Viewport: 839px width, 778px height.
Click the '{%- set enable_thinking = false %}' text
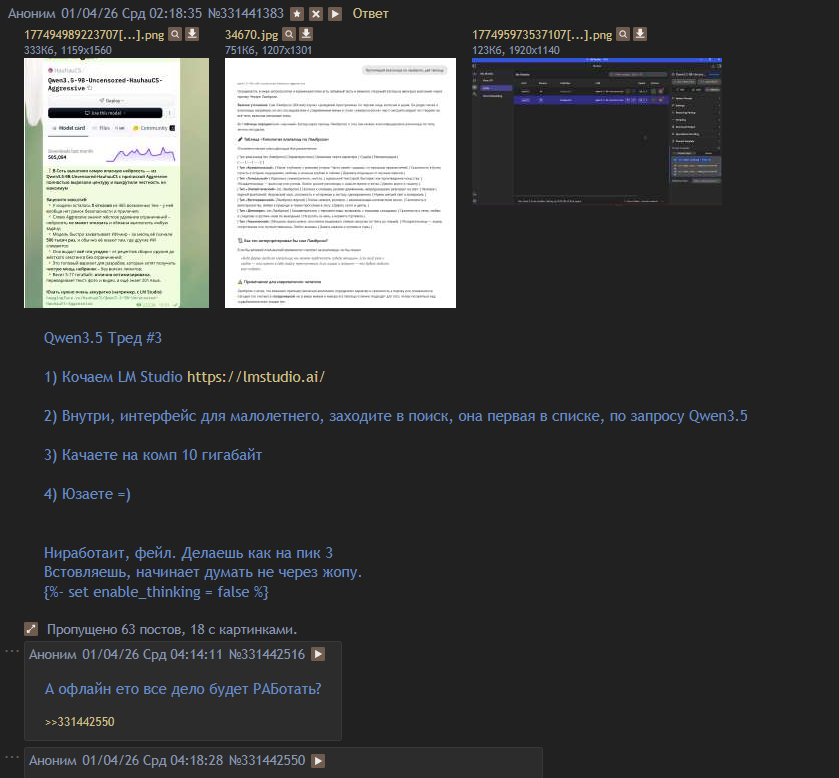156,592
